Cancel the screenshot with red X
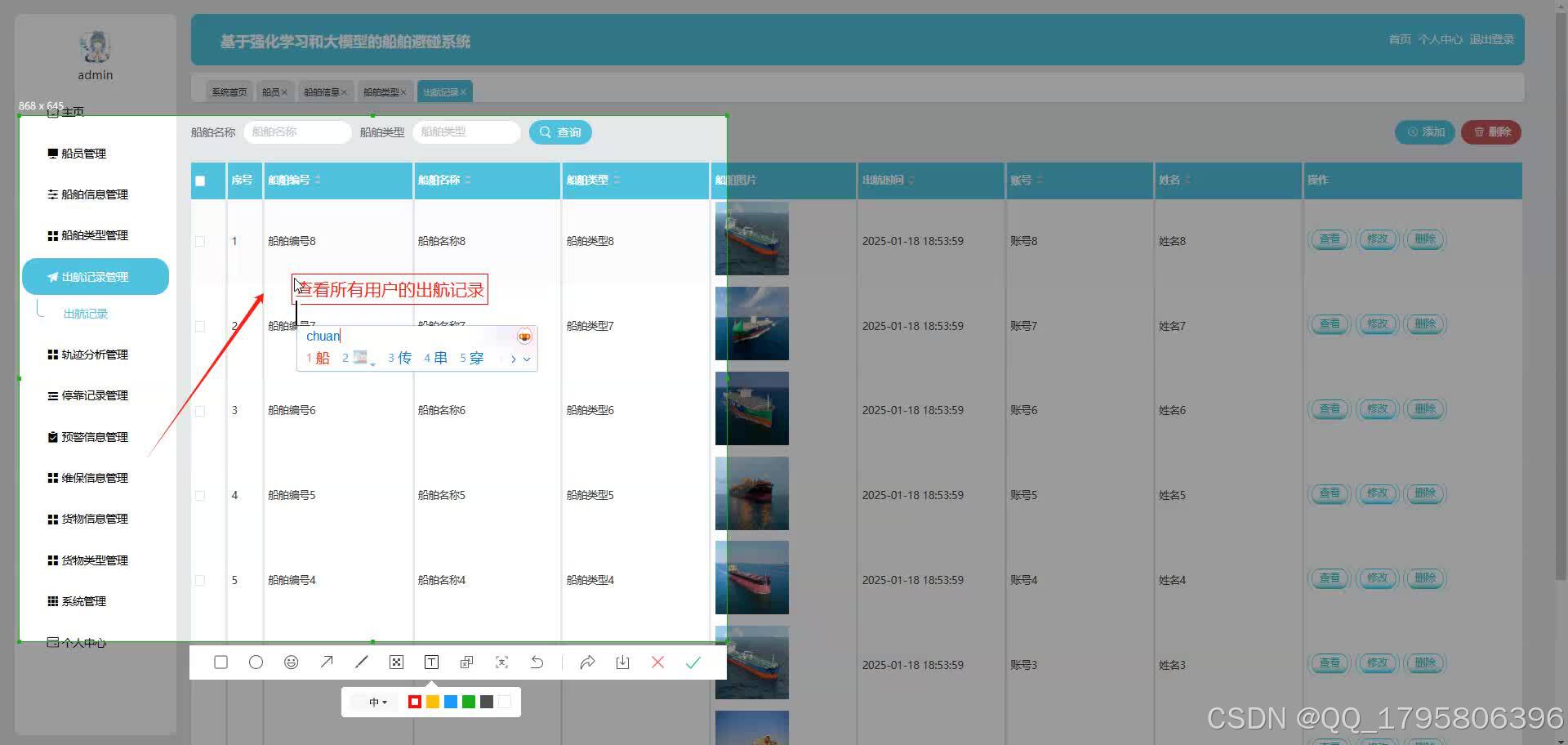1568x745 pixels. [x=657, y=662]
